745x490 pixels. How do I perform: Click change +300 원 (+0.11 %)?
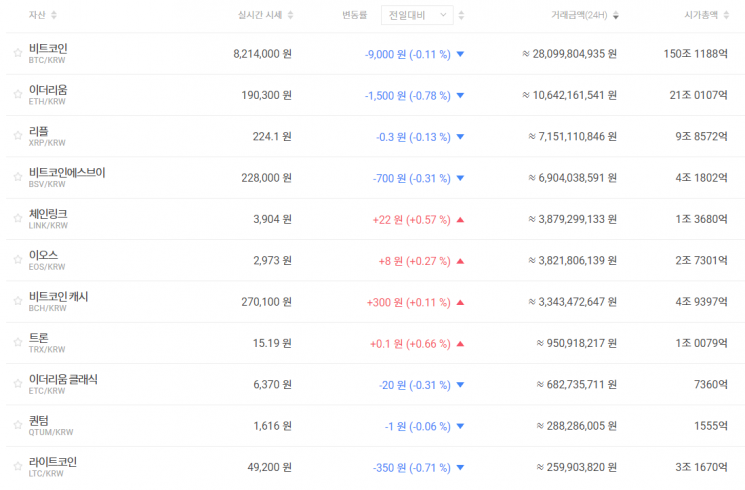pos(409,302)
